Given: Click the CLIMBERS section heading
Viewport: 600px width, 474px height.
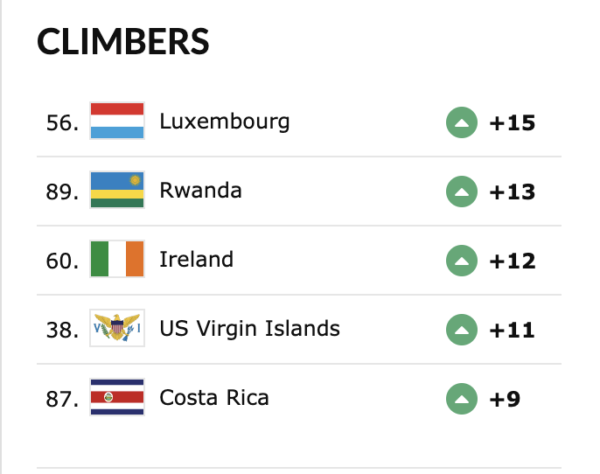Looking at the screenshot, I should (x=123, y=41).
